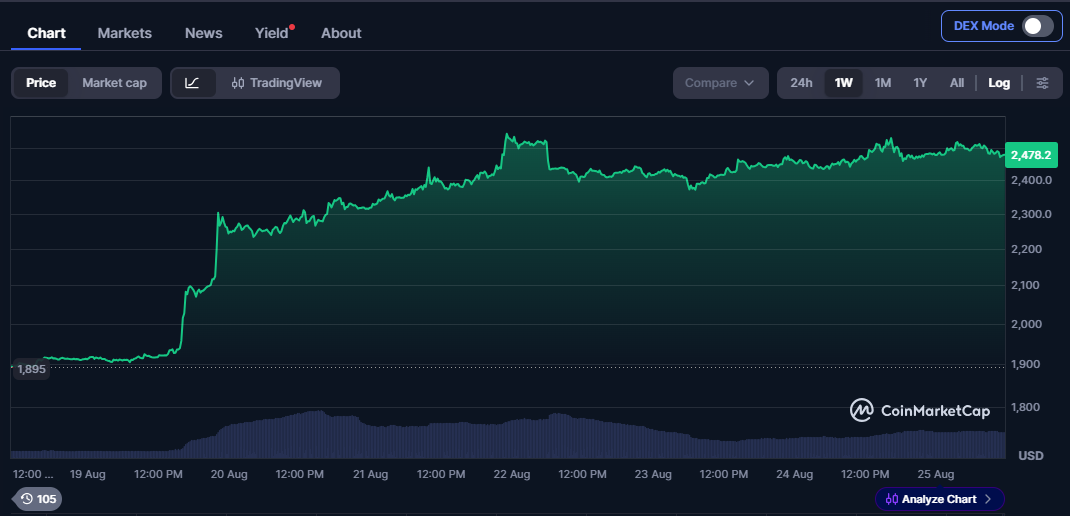This screenshot has height=516, width=1070.
Task: Click the 1,895 starting price label
Action: (x=31, y=369)
